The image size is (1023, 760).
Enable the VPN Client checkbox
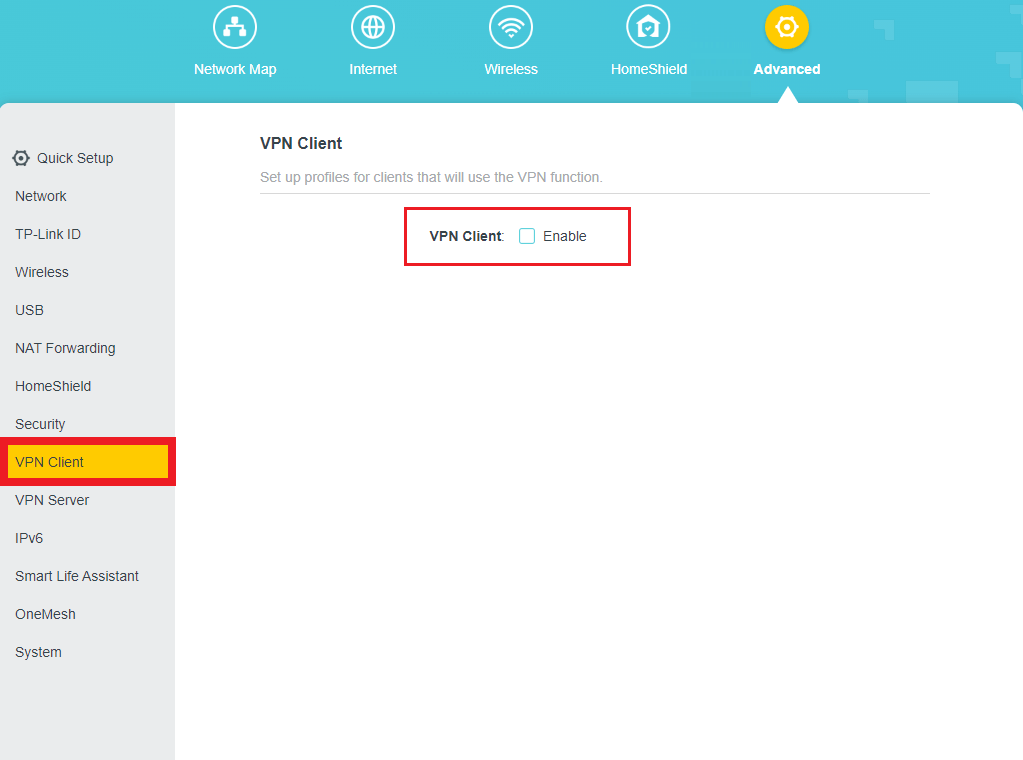(x=527, y=236)
